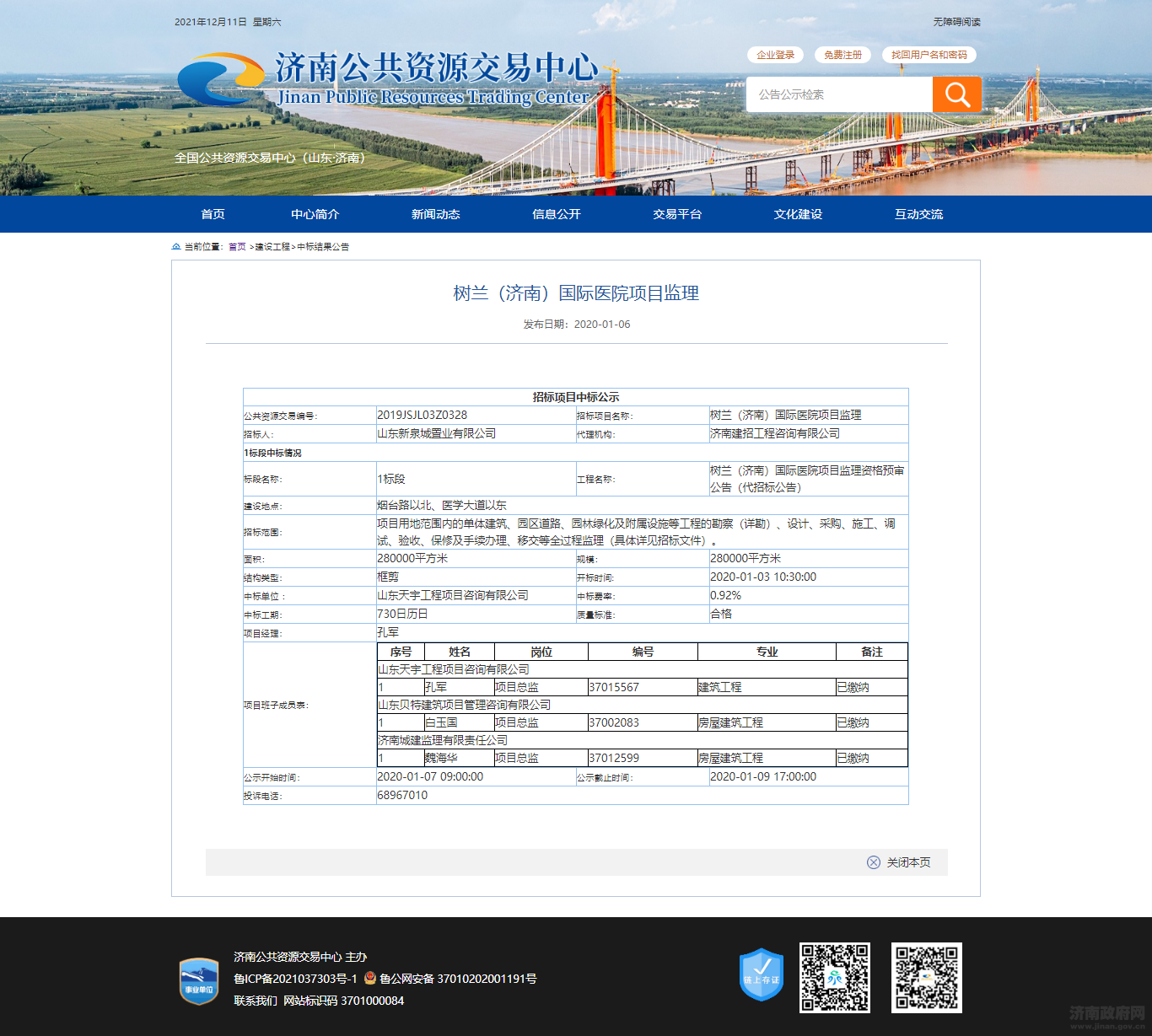Open the 无障碍阅读 accessibility link
Viewport: 1152px width, 1036px height.
click(956, 22)
